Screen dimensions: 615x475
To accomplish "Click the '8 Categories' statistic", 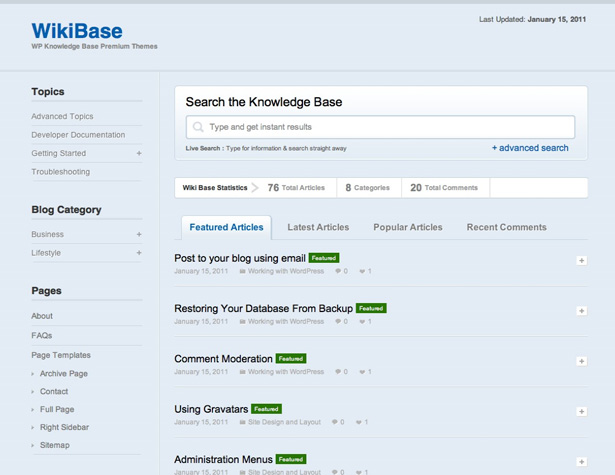I will click(368, 188).
